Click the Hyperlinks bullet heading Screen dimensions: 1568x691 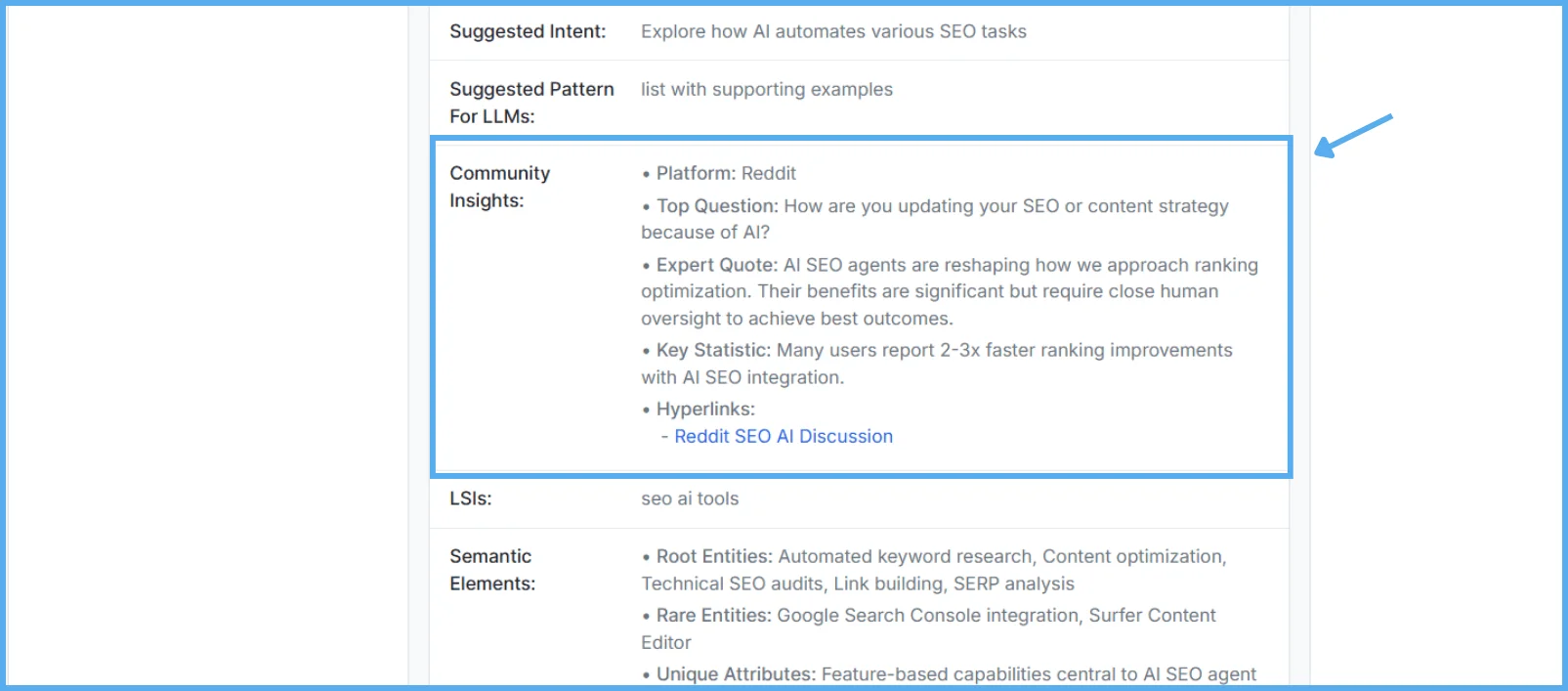point(705,410)
